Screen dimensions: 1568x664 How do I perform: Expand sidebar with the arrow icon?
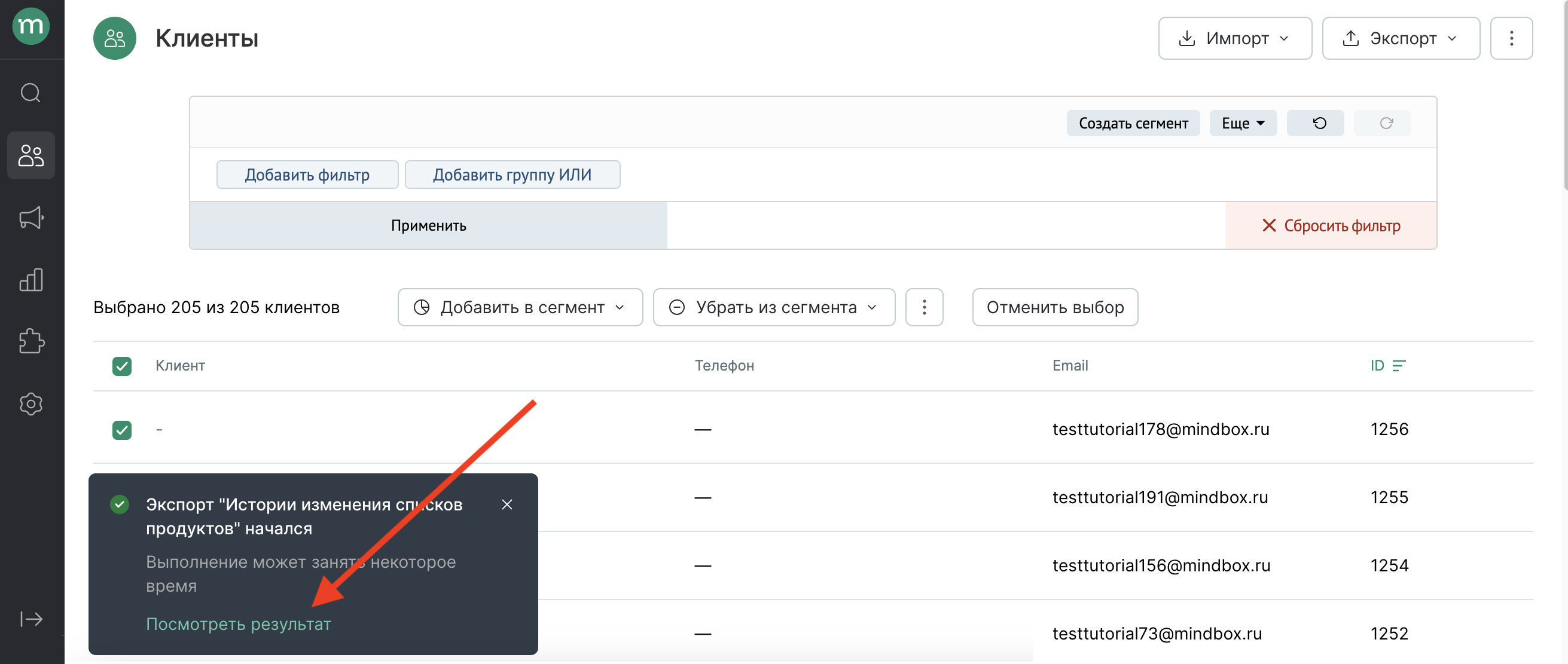coord(31,619)
